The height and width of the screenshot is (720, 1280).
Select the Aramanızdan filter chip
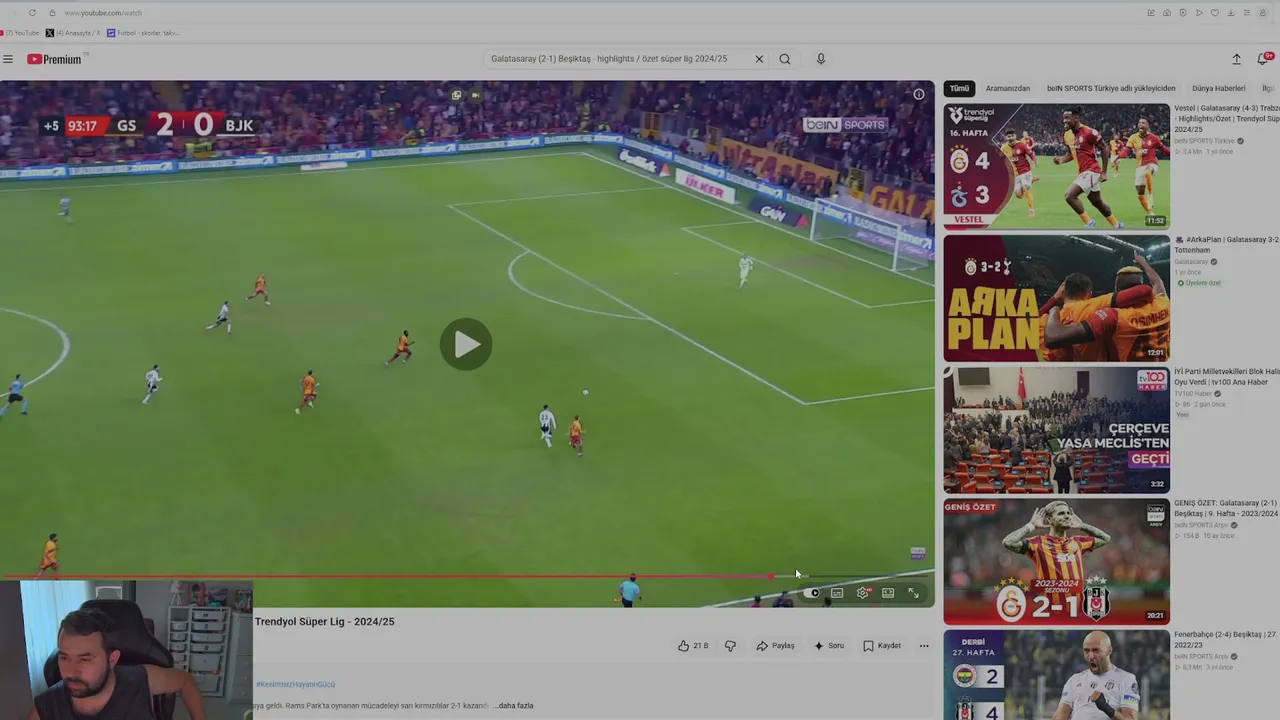click(1008, 88)
